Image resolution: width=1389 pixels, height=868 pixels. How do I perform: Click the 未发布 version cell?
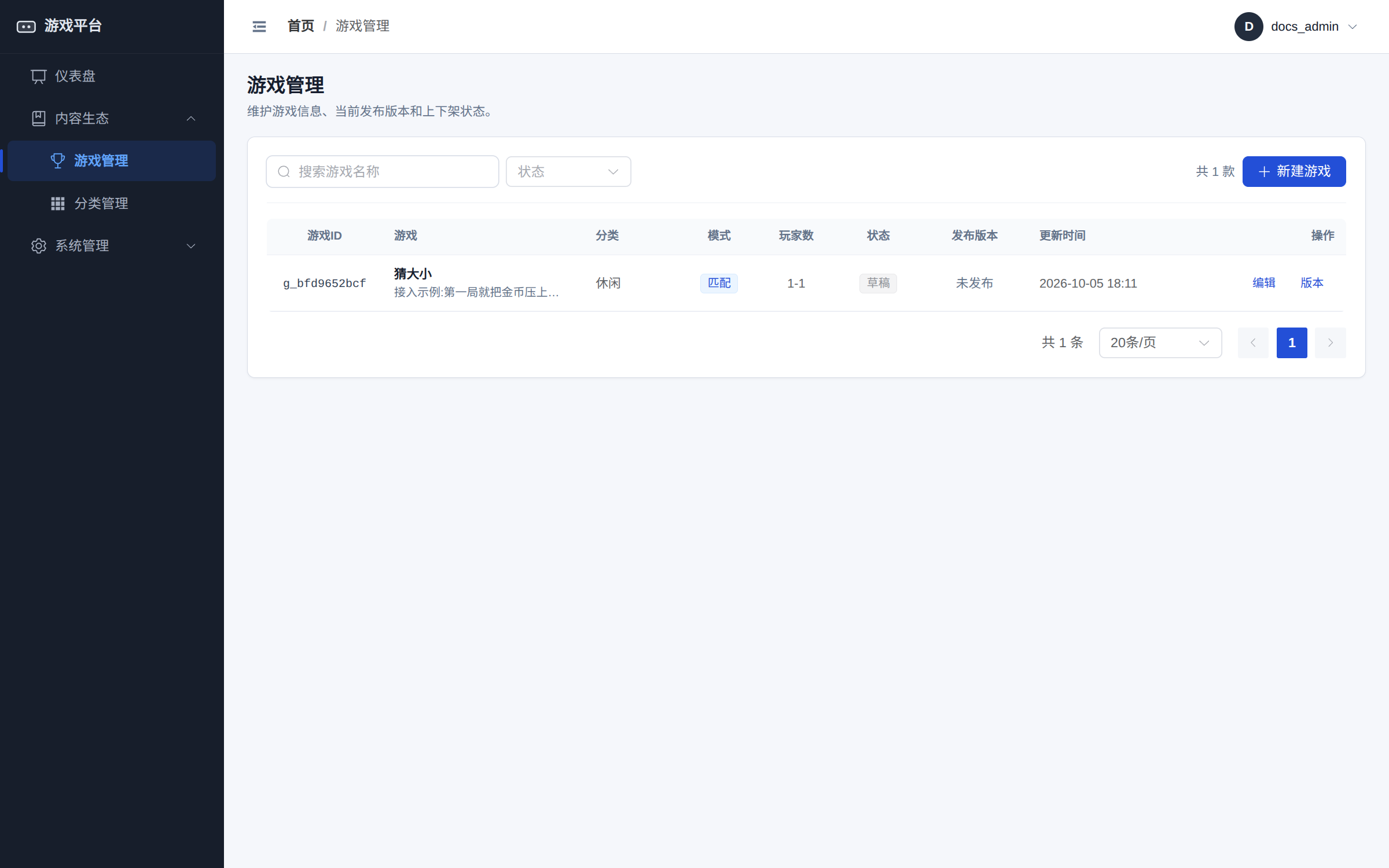point(975,284)
